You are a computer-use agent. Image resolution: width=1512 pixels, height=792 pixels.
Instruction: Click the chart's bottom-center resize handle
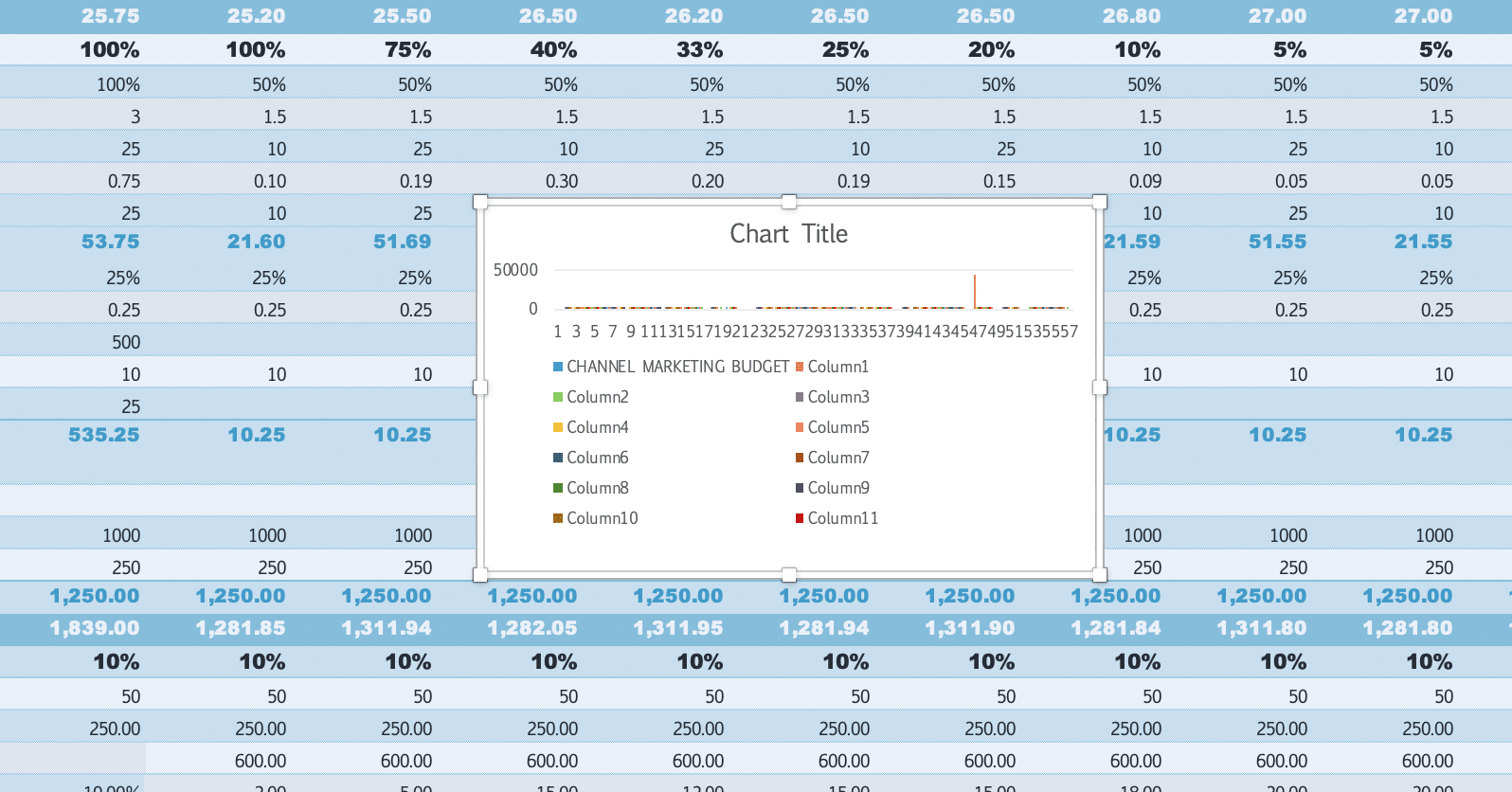(x=789, y=574)
